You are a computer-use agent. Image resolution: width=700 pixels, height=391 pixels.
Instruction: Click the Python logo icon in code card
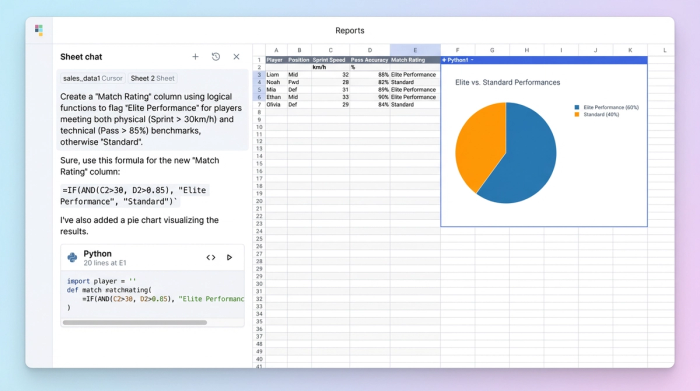72,258
